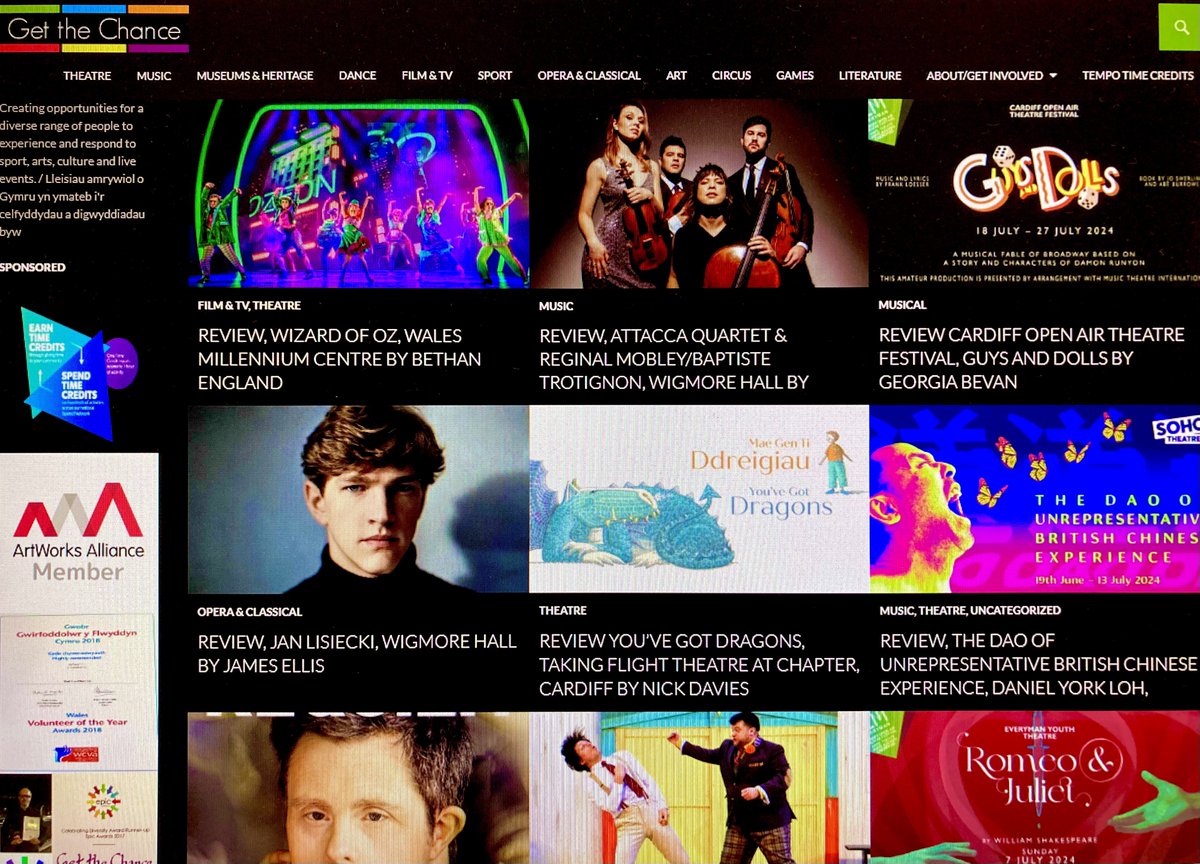Open the green search icon button
The height and width of the screenshot is (864, 1200).
[x=1179, y=27]
